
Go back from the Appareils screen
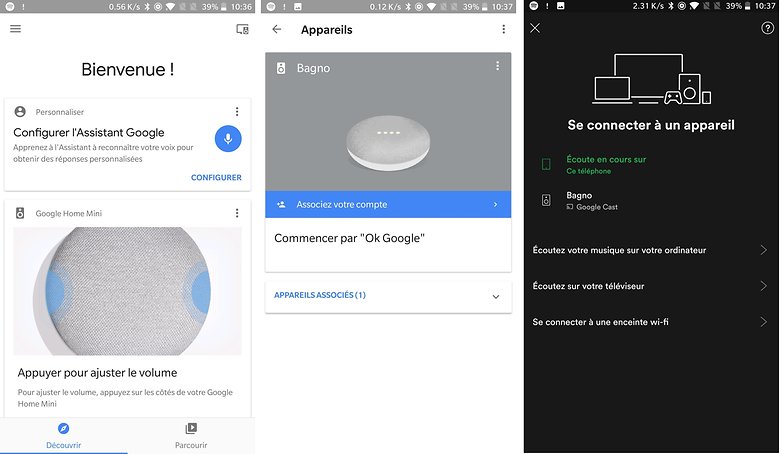[x=277, y=29]
